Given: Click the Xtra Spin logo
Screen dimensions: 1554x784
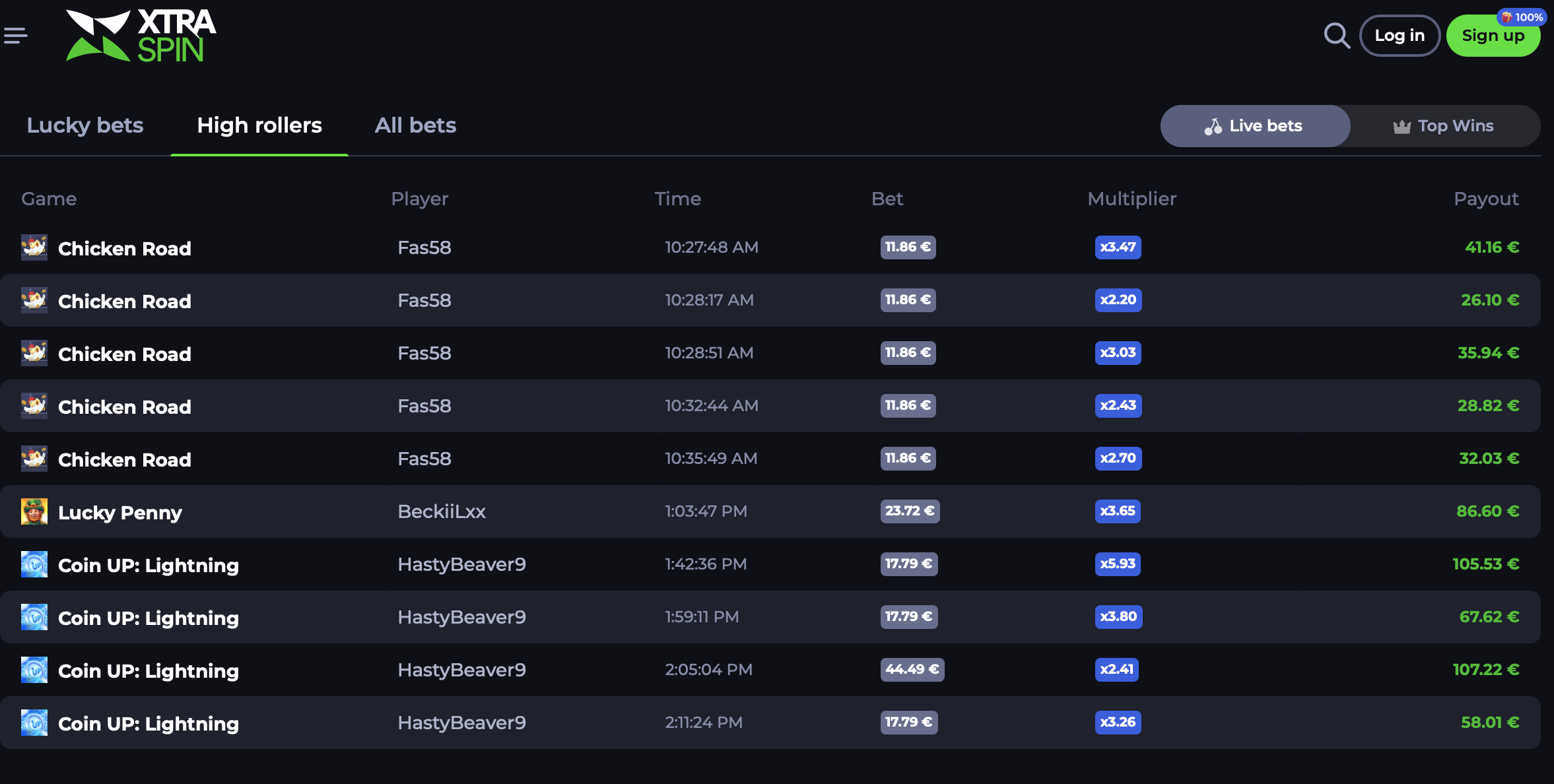Looking at the screenshot, I should point(141,36).
